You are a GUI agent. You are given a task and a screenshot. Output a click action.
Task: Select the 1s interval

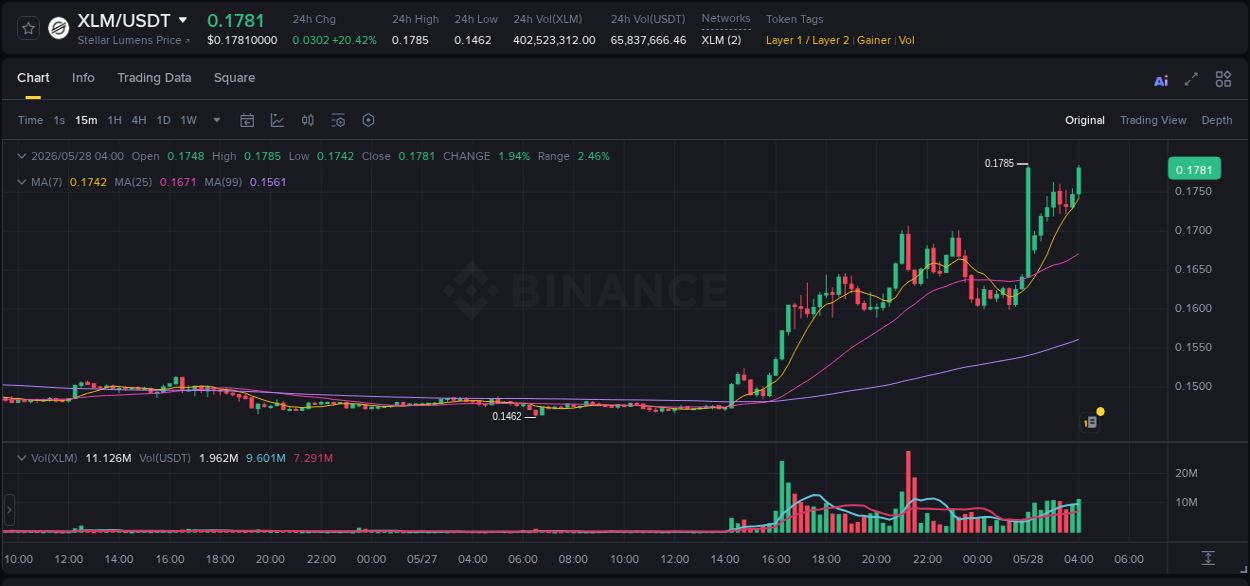(x=59, y=120)
